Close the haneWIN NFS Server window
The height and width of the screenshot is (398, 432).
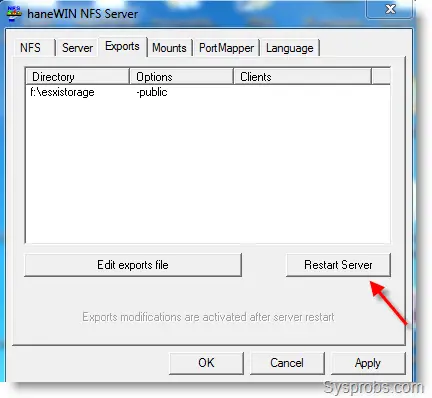(x=390, y=8)
